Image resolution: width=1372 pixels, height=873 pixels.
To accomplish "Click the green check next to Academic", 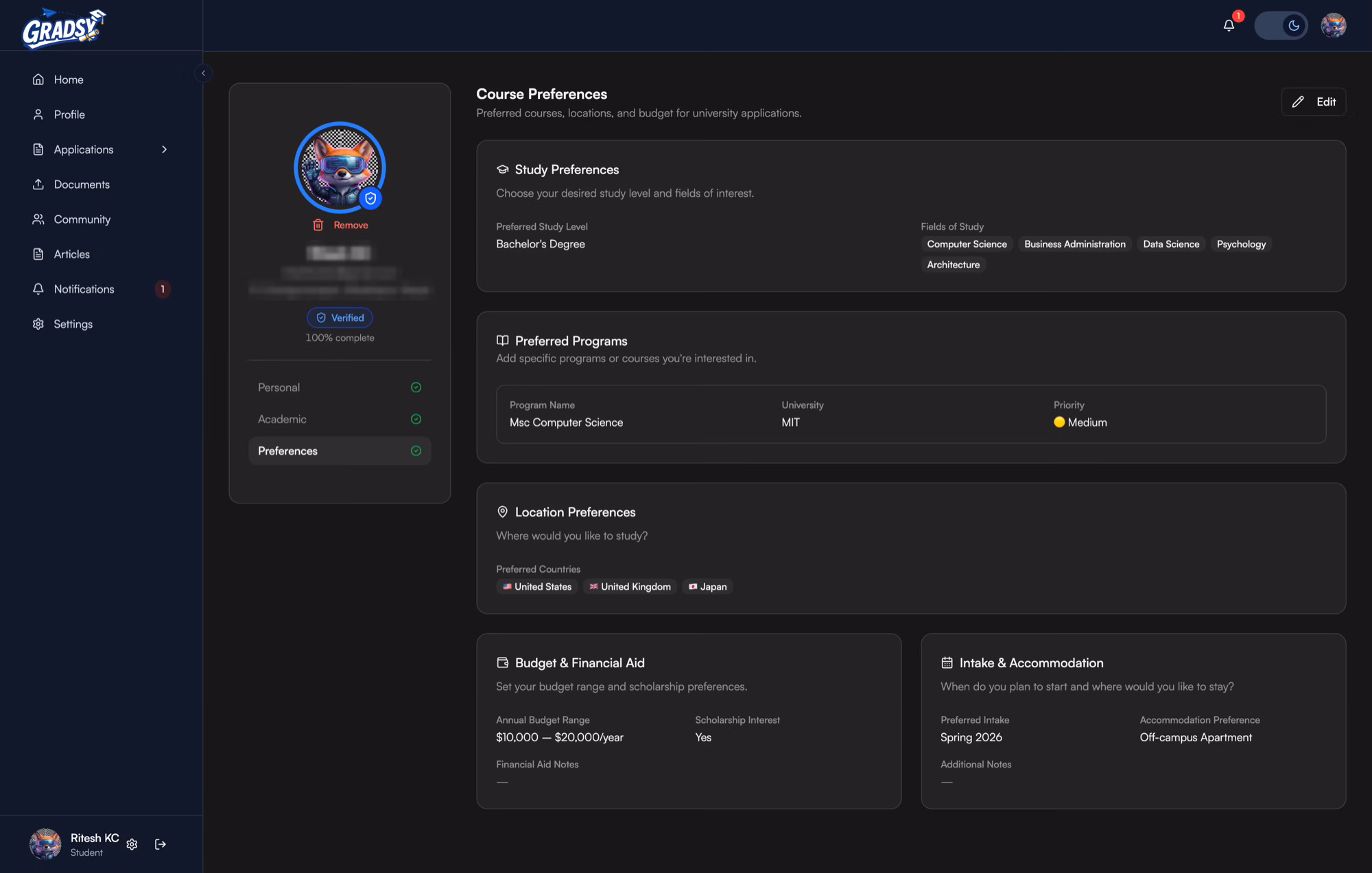I will (416, 419).
